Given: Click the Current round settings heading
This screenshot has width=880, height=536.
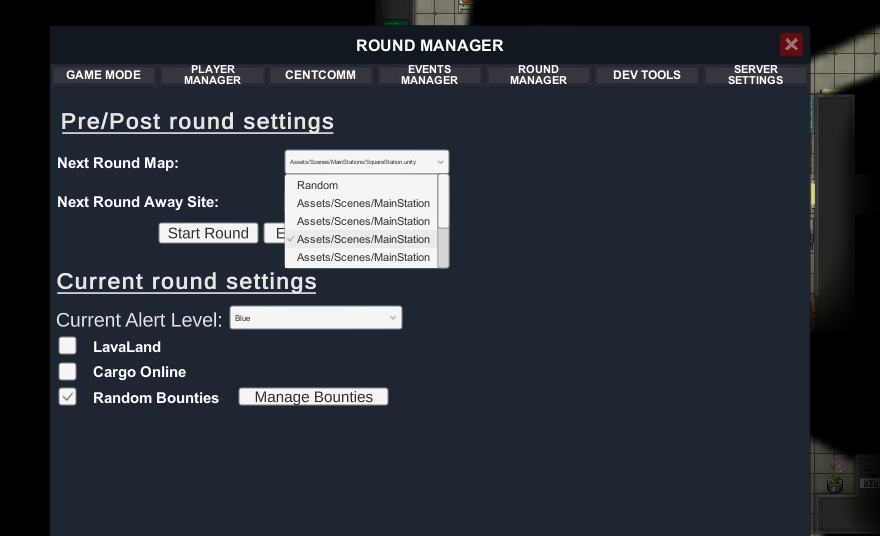Looking at the screenshot, I should coord(186,282).
